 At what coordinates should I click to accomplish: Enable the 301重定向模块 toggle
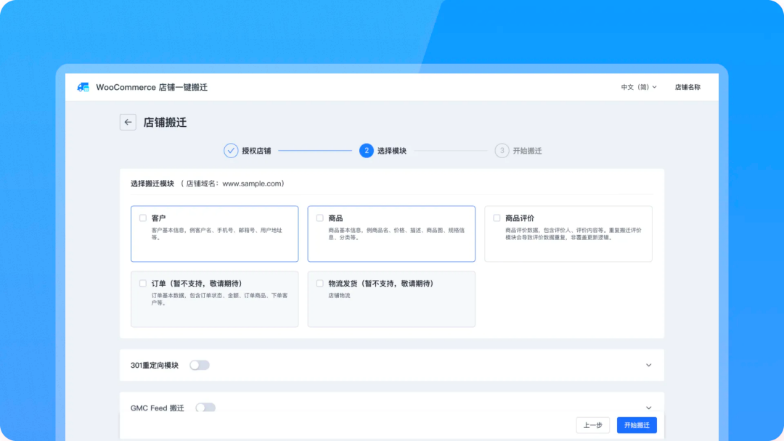pos(200,365)
